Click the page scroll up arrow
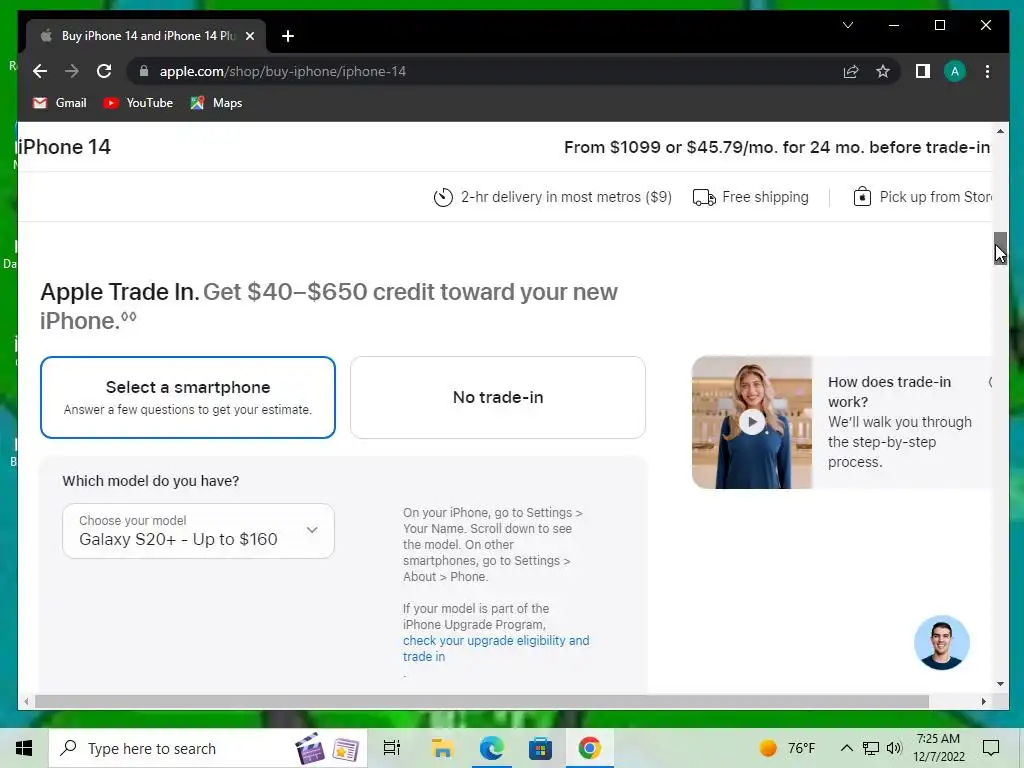The image size is (1024, 768). pos(1000,131)
